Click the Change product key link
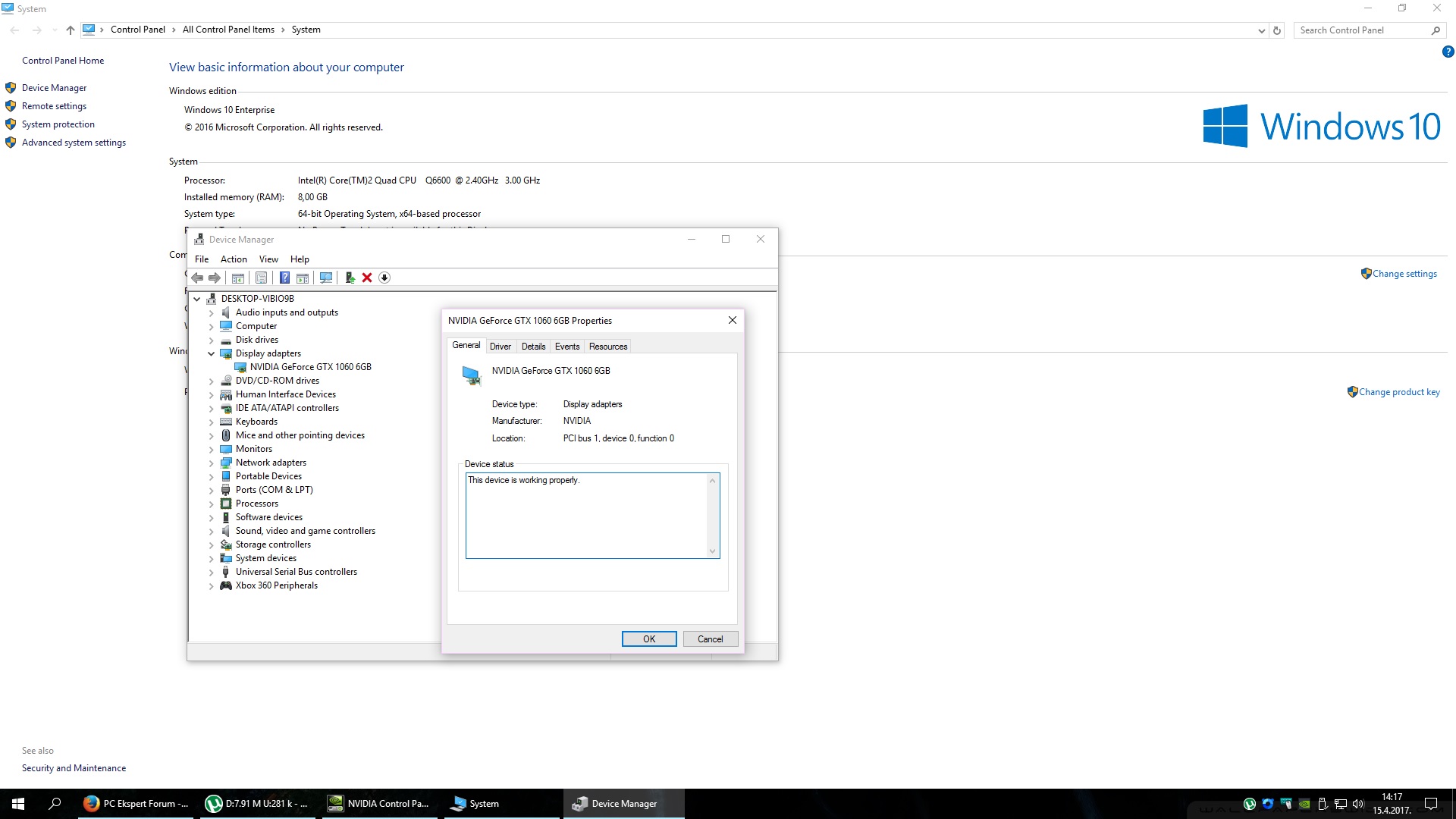The width and height of the screenshot is (1456, 819). click(x=1398, y=392)
